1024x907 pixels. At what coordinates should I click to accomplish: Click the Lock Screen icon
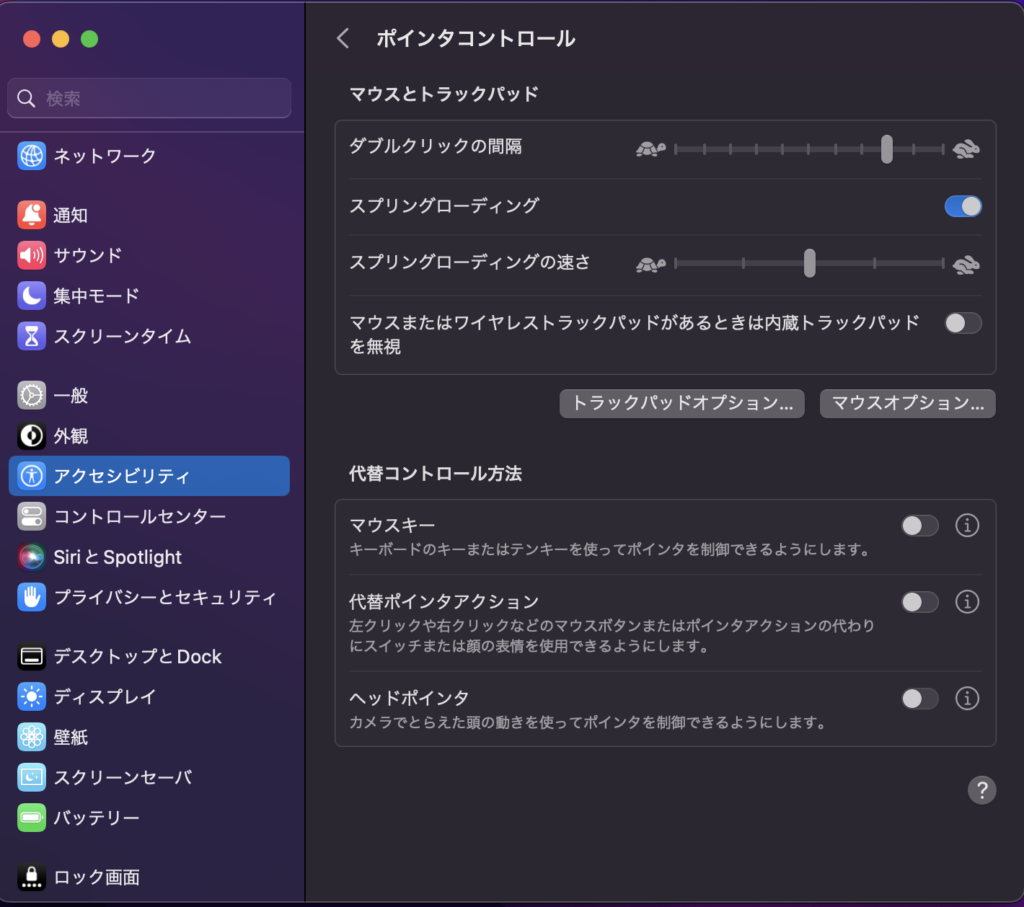tap(31, 877)
